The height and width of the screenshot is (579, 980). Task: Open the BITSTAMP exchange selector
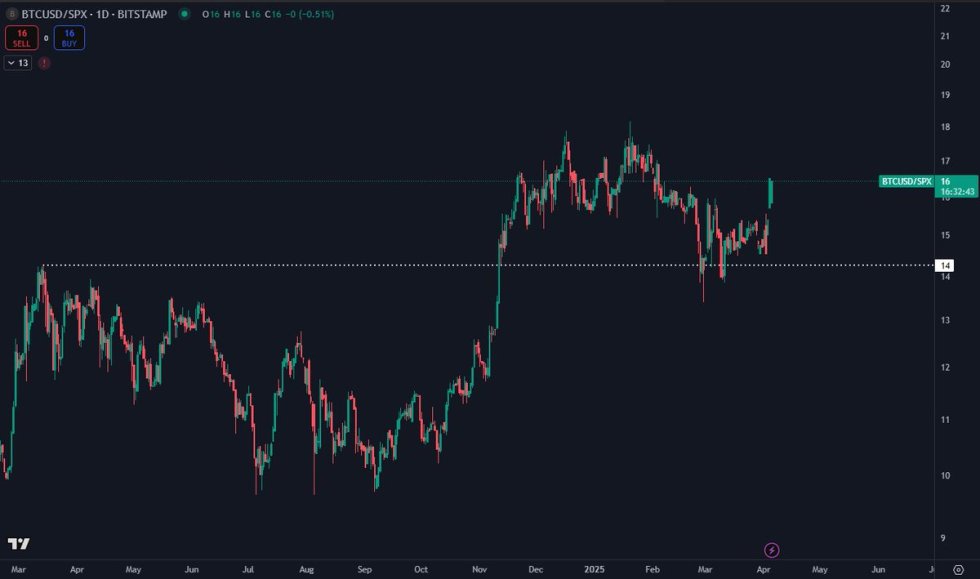(x=141, y=13)
